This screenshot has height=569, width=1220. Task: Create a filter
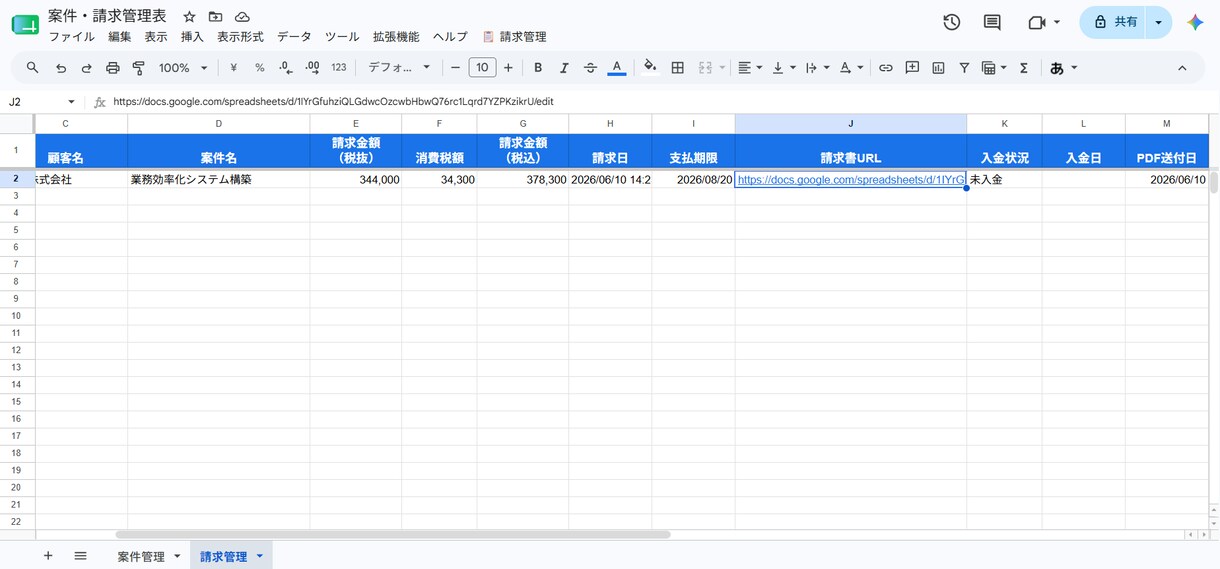point(964,68)
